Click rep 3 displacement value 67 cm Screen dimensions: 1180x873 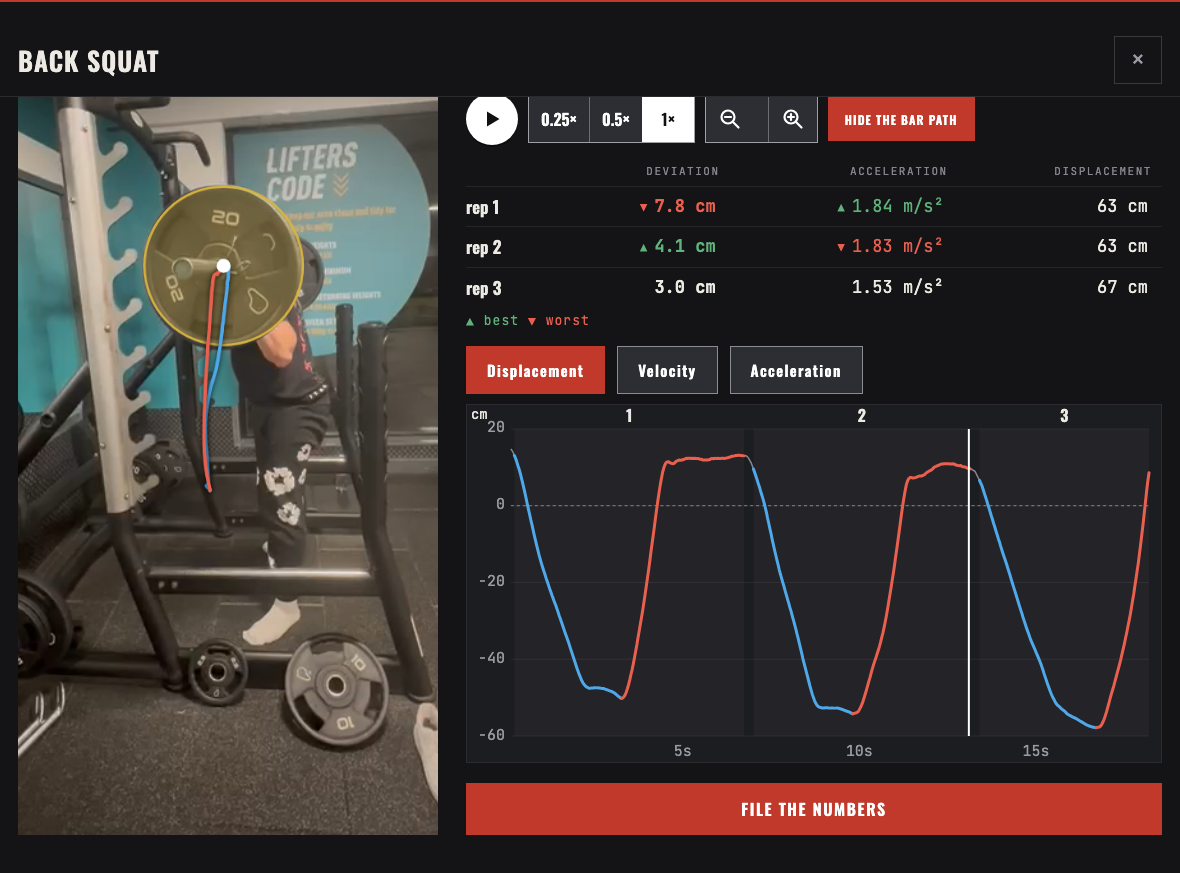(1122, 287)
